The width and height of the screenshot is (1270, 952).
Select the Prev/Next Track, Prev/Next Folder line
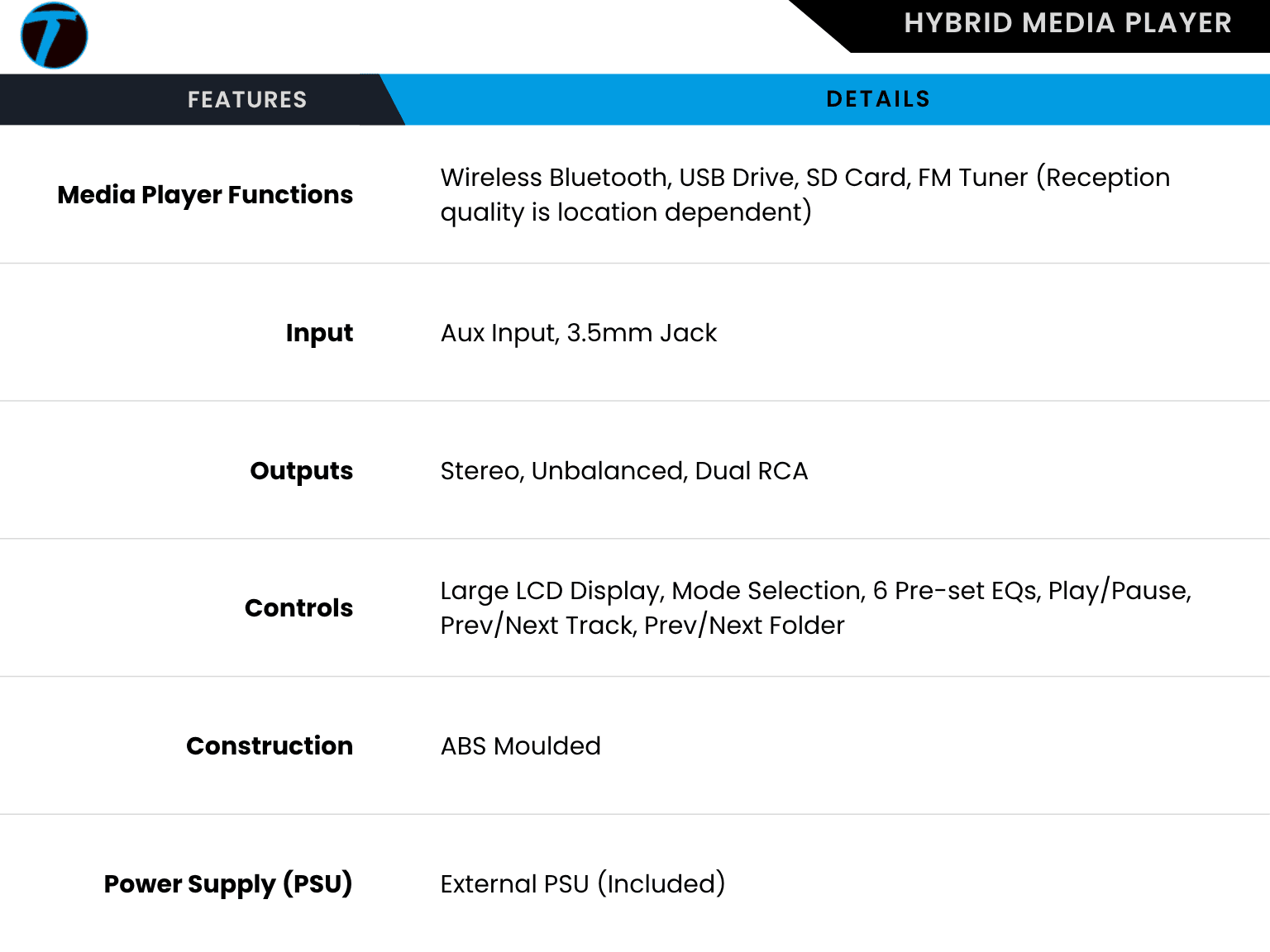pyautogui.click(x=642, y=626)
